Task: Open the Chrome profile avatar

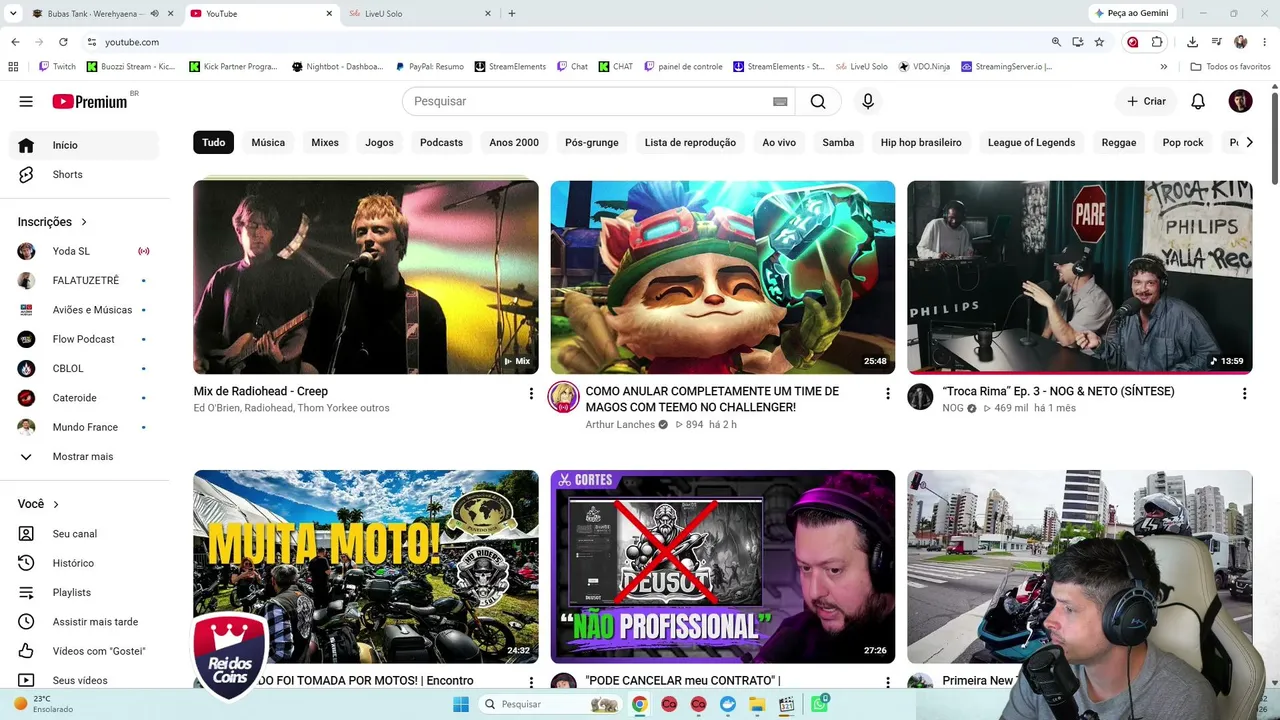Action: (x=1240, y=42)
